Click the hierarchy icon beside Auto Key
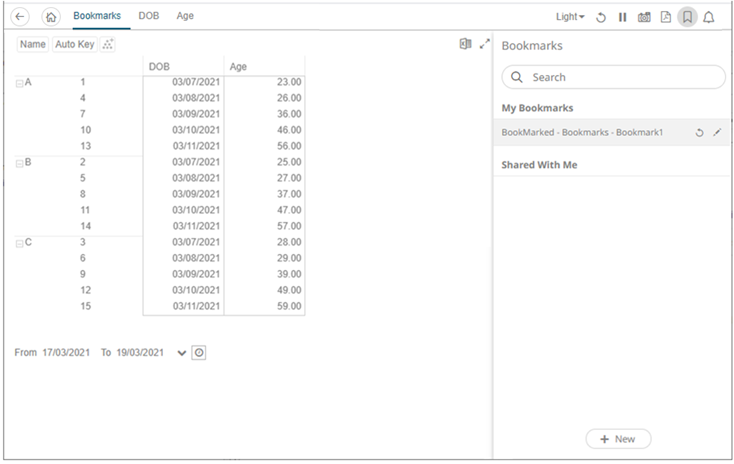Screen dimensions: 734x464 click(108, 44)
